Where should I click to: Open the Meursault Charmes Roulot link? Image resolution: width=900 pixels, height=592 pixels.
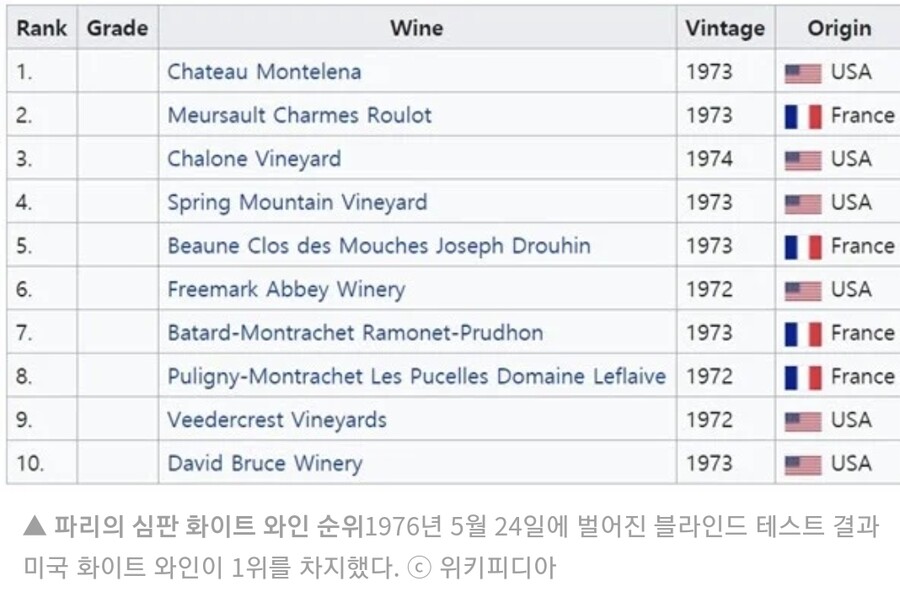[299, 115]
